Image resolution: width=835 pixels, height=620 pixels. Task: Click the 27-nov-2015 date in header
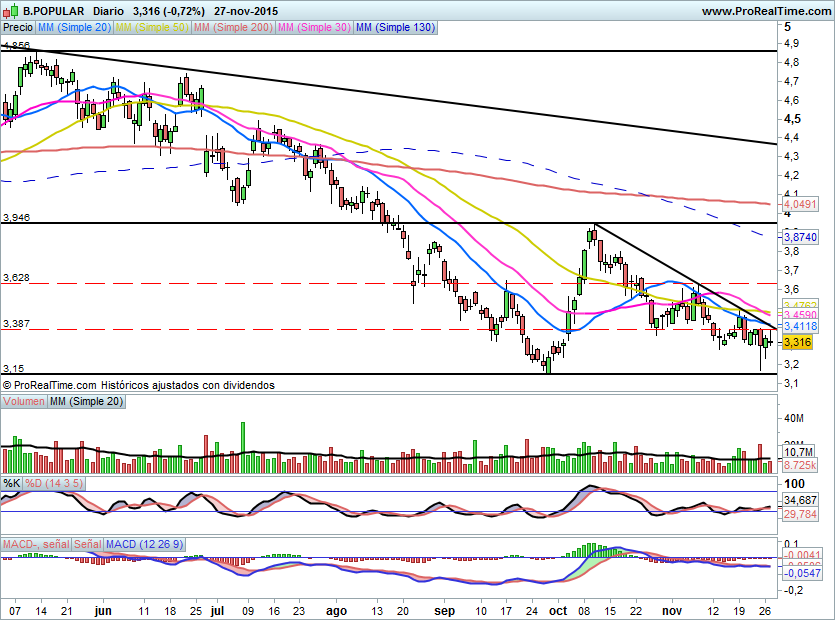pyautogui.click(x=246, y=11)
